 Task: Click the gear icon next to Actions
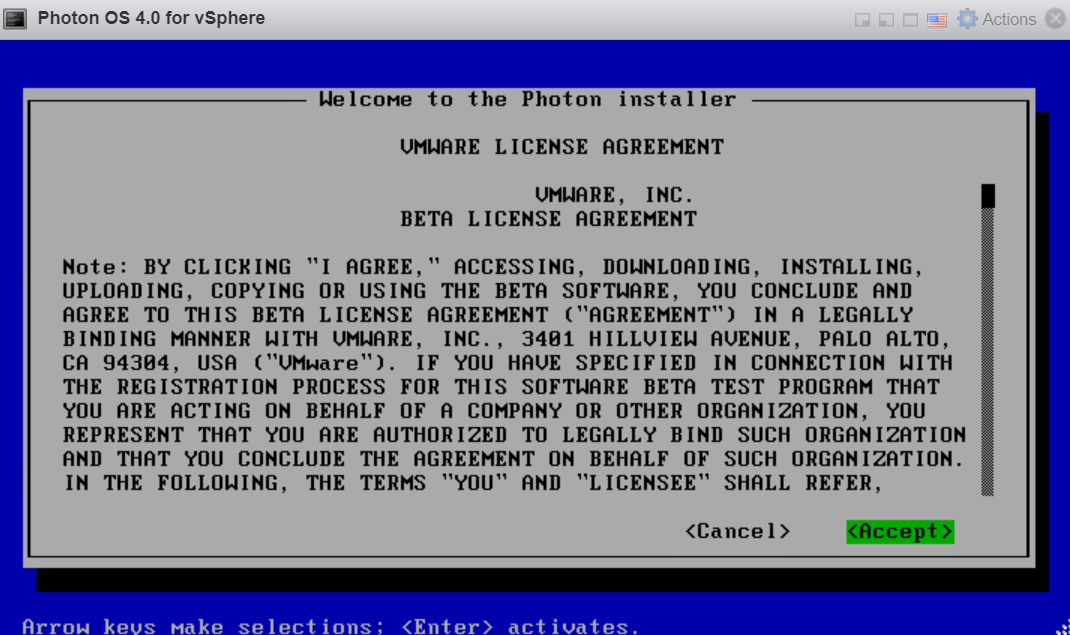[967, 19]
